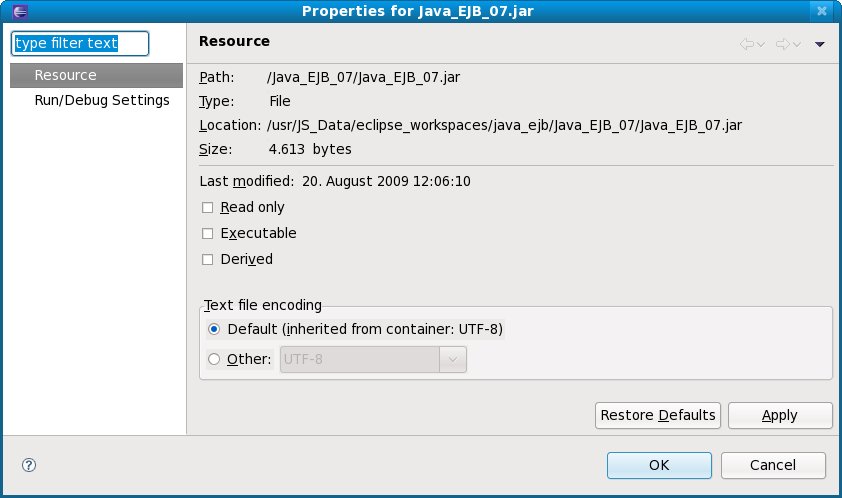Confirm with the OK button
The height and width of the screenshot is (498, 842).
pos(659,465)
